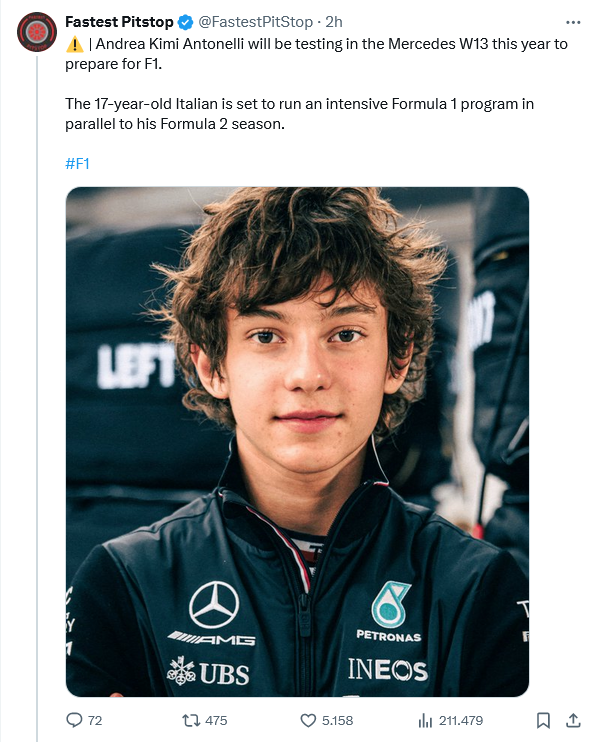Screen dimensions: 598x742
Task: Click the reply speech bubble icon
Action: (74, 720)
